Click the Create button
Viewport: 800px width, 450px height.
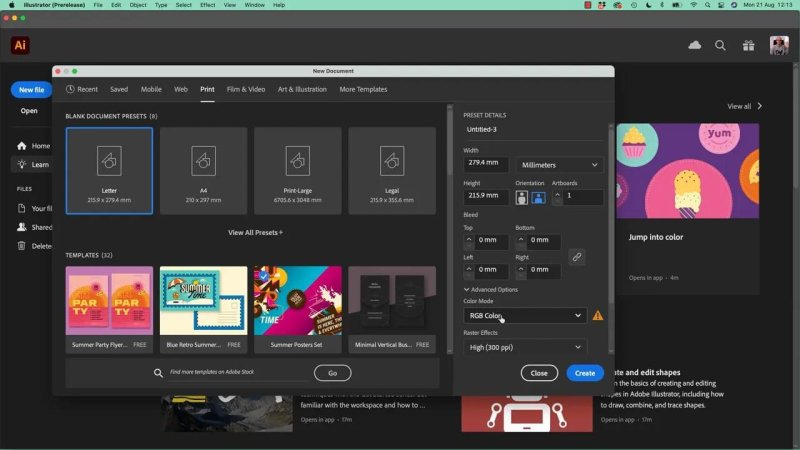(x=585, y=373)
